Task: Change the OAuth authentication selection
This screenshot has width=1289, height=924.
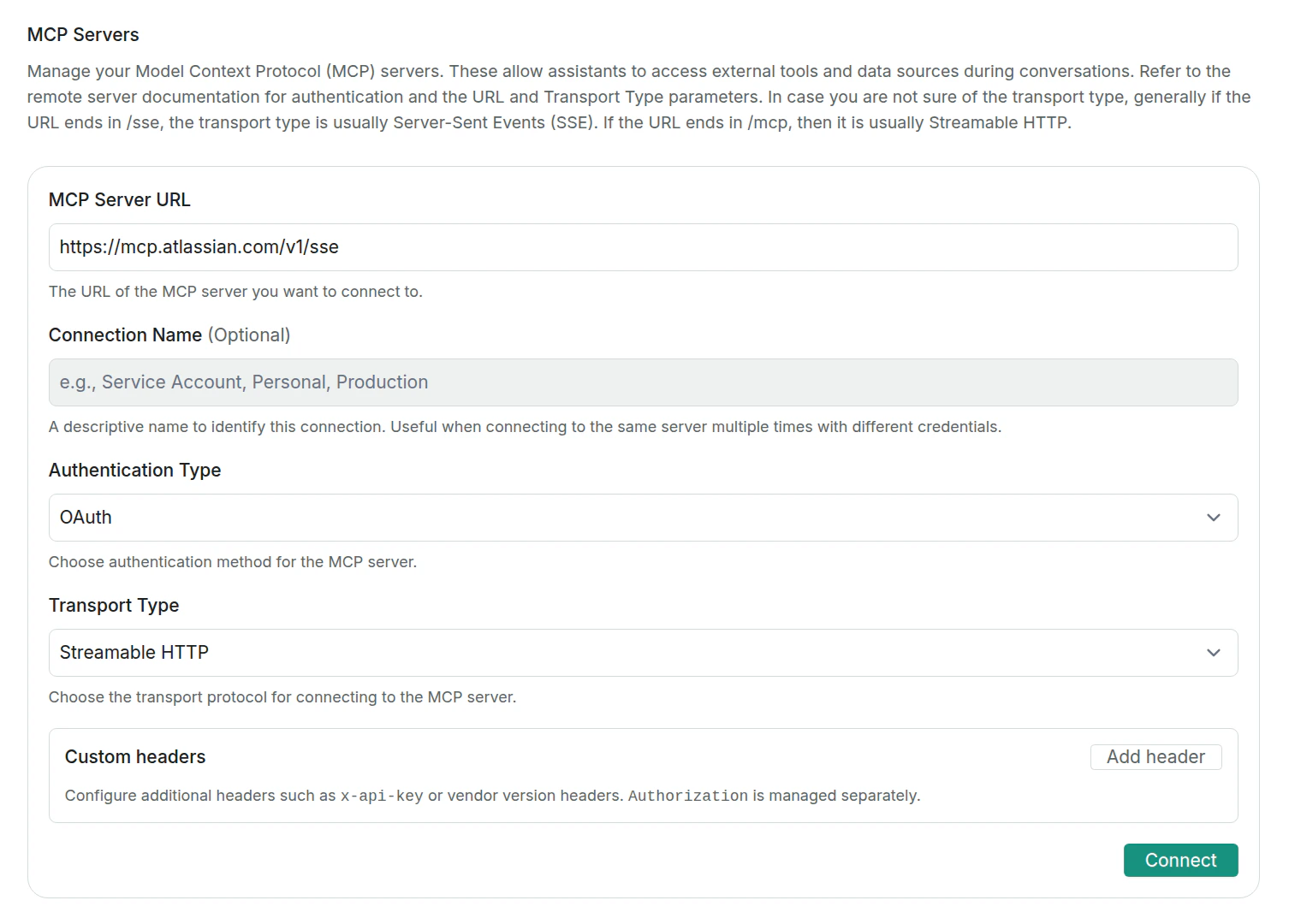Action: point(642,517)
